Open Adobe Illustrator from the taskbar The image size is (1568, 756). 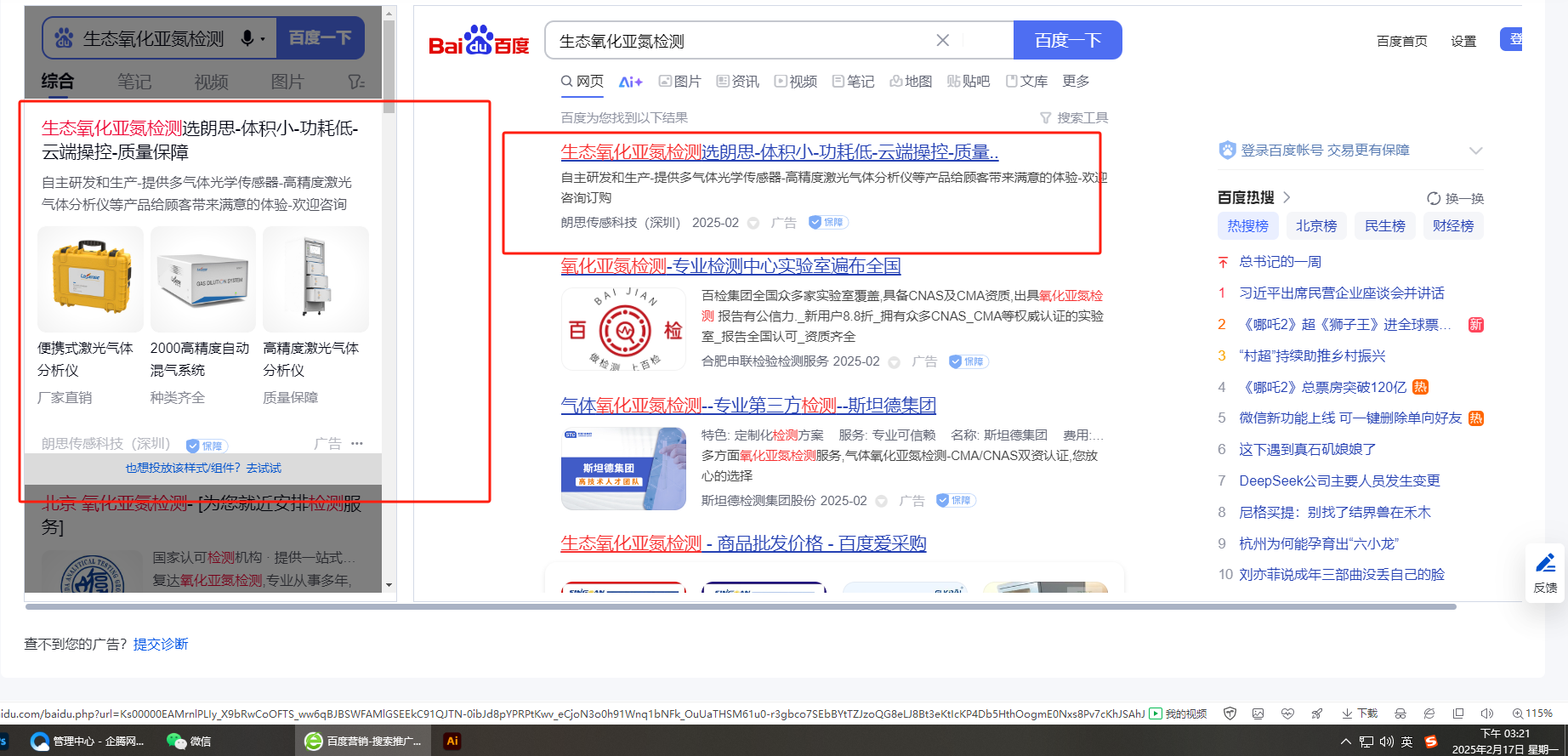(x=452, y=741)
